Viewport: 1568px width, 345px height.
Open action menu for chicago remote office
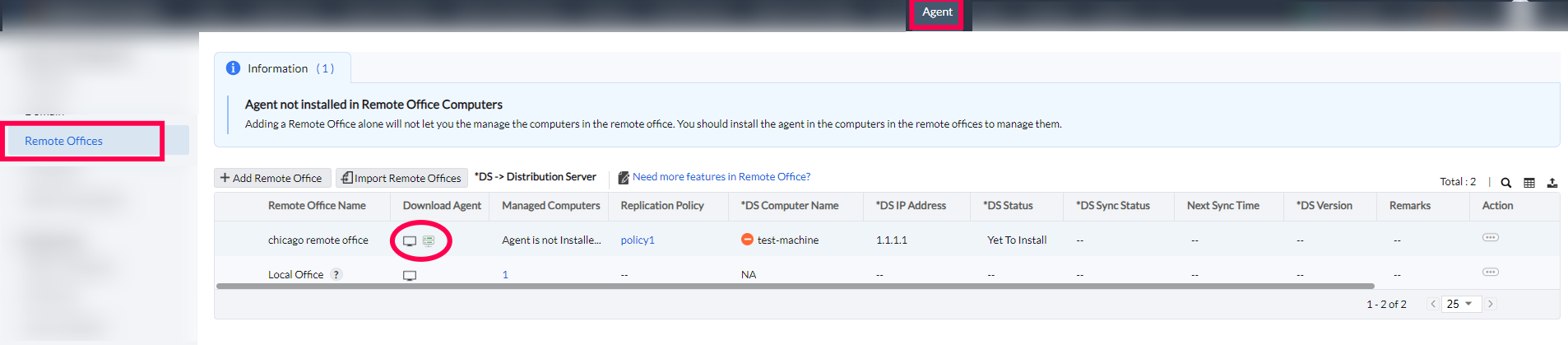click(x=1490, y=238)
